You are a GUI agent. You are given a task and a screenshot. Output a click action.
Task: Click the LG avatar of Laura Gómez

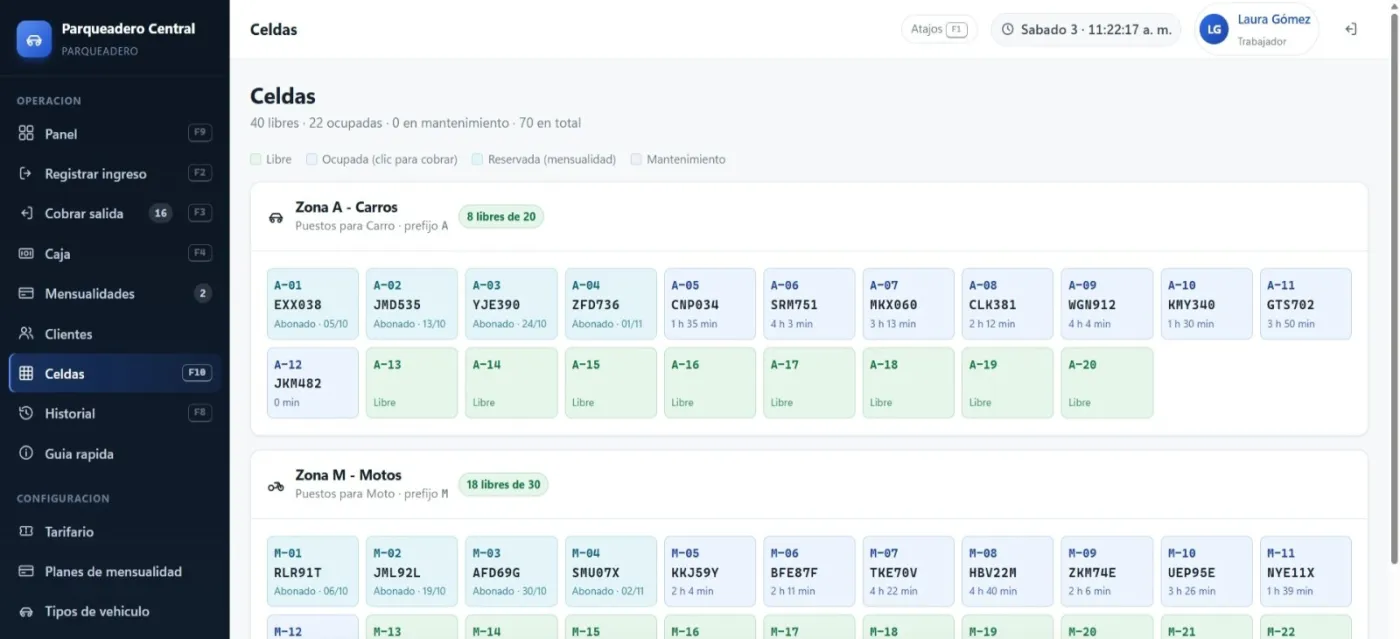click(1214, 30)
